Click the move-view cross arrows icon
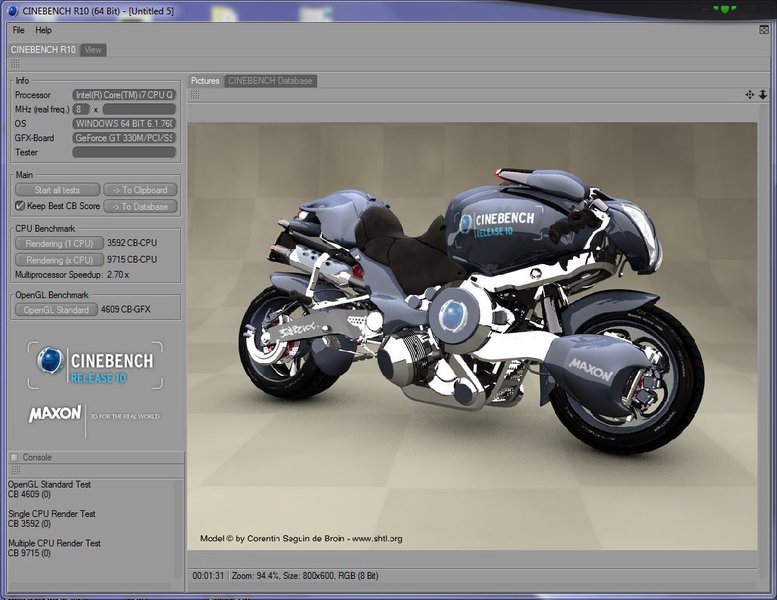Screen dimensions: 777x600 [750, 94]
